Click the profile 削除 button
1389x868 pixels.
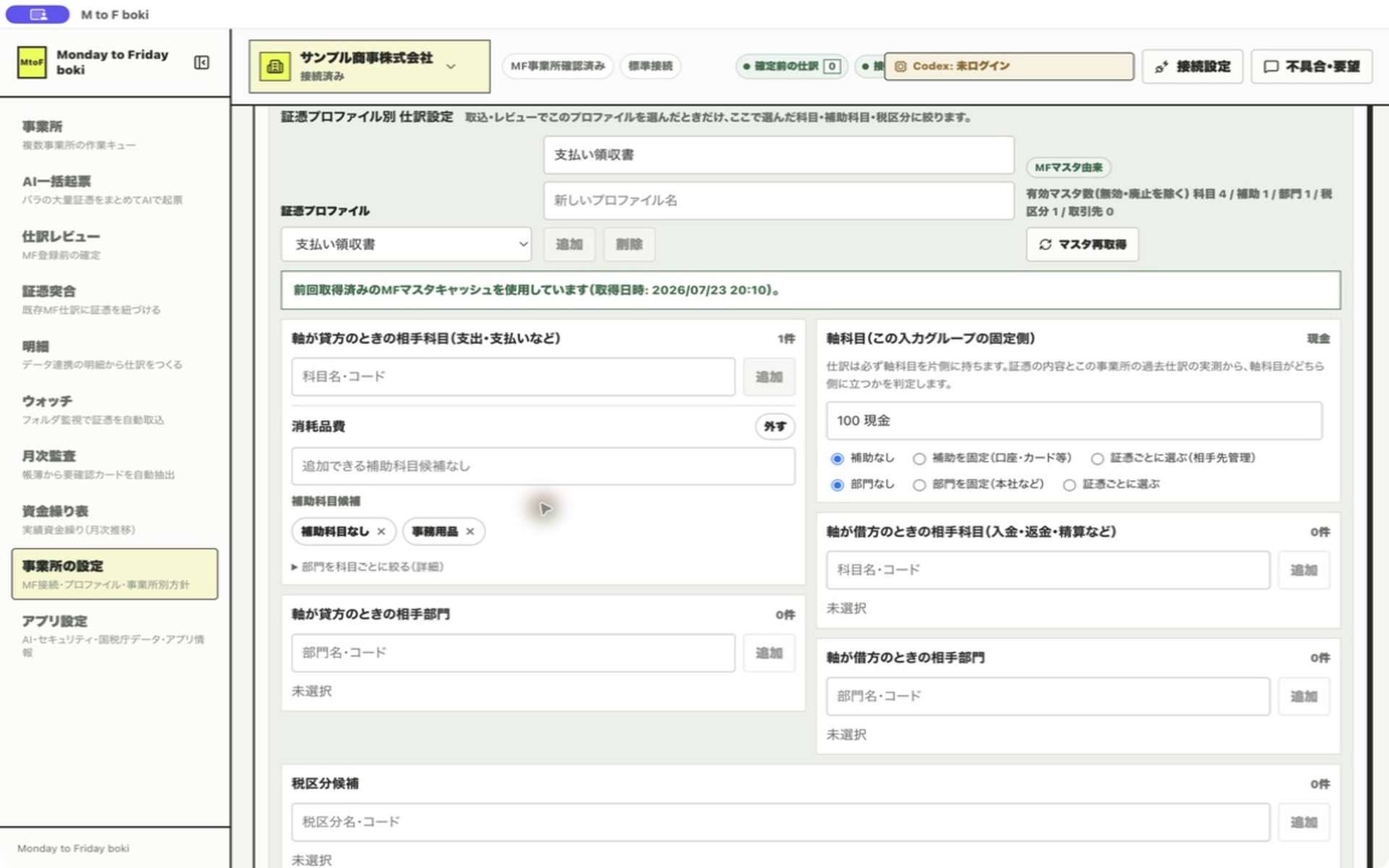[x=629, y=244]
